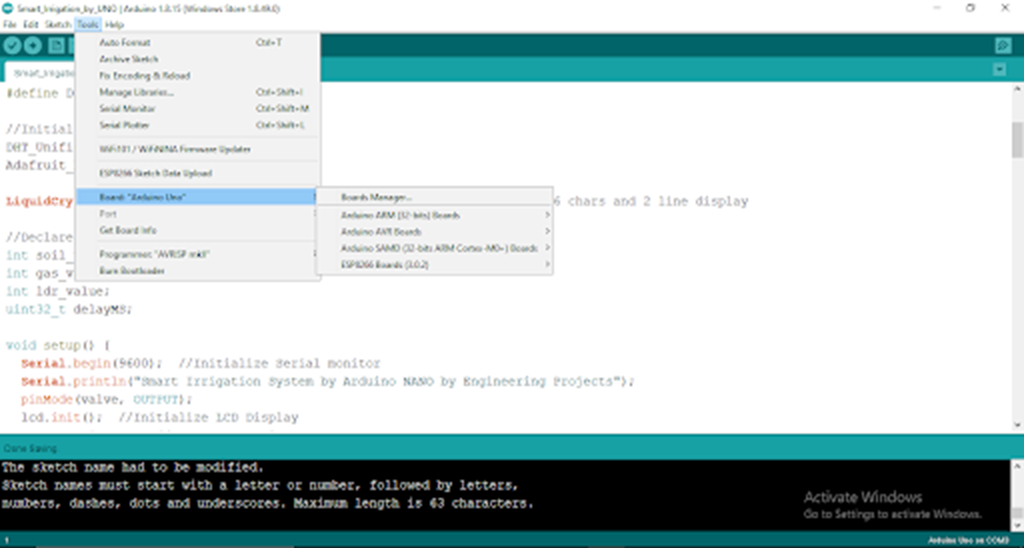Click Serial.println Smart Irrigation System line
This screenshot has width=1024, height=548.
point(327,381)
